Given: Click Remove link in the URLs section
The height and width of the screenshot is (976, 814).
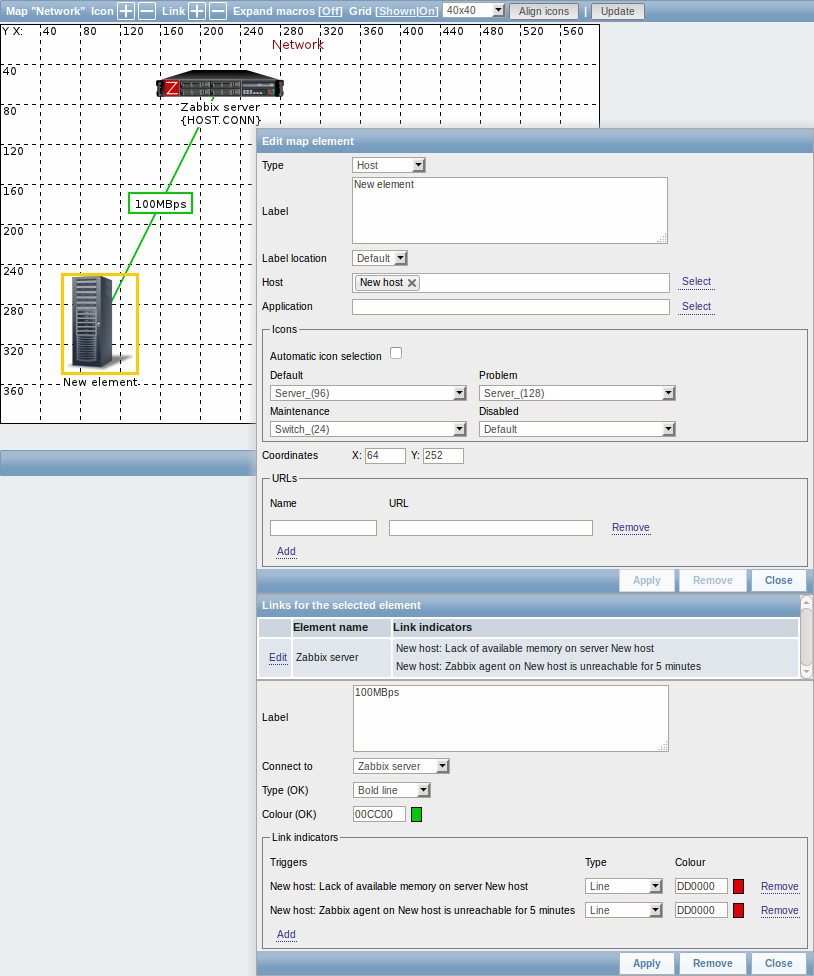Looking at the screenshot, I should (631, 527).
